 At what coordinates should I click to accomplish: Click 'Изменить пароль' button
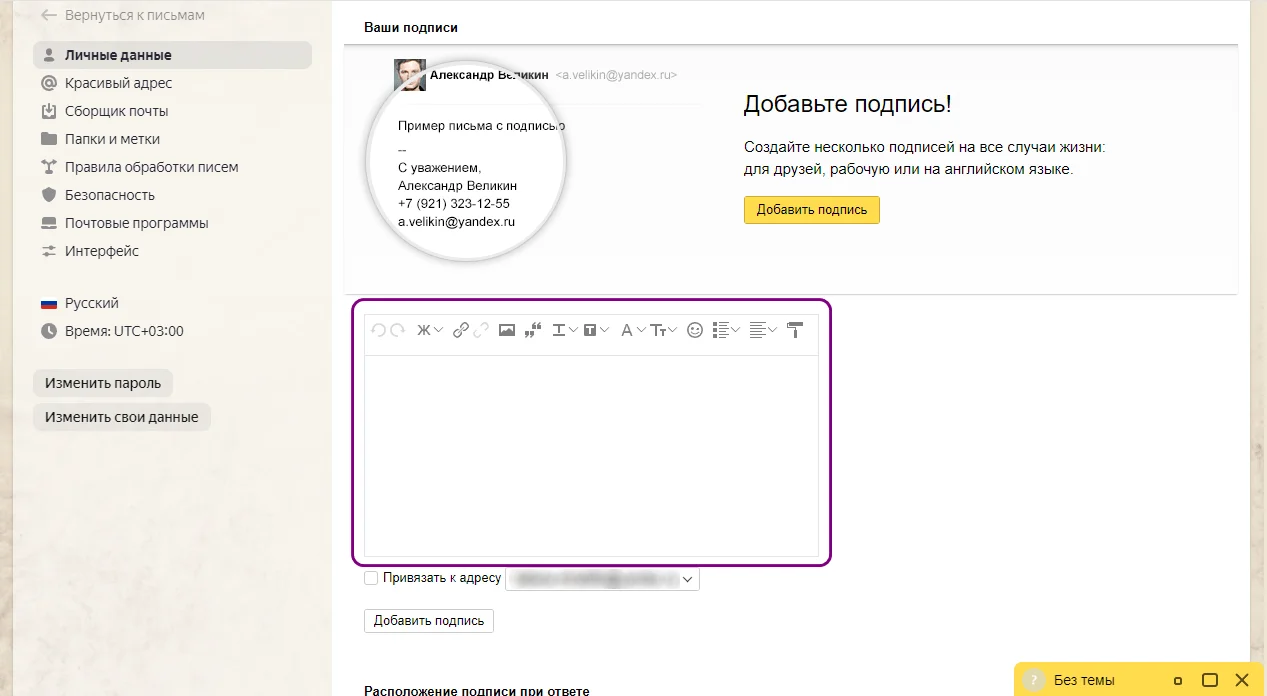[103, 383]
